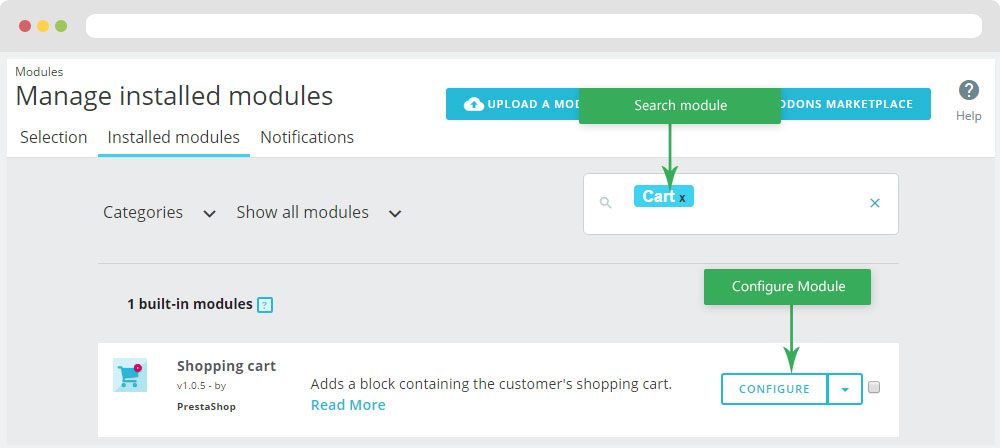Open the dropdown arrow beside Configure
The image size is (1000, 448).
(845, 389)
